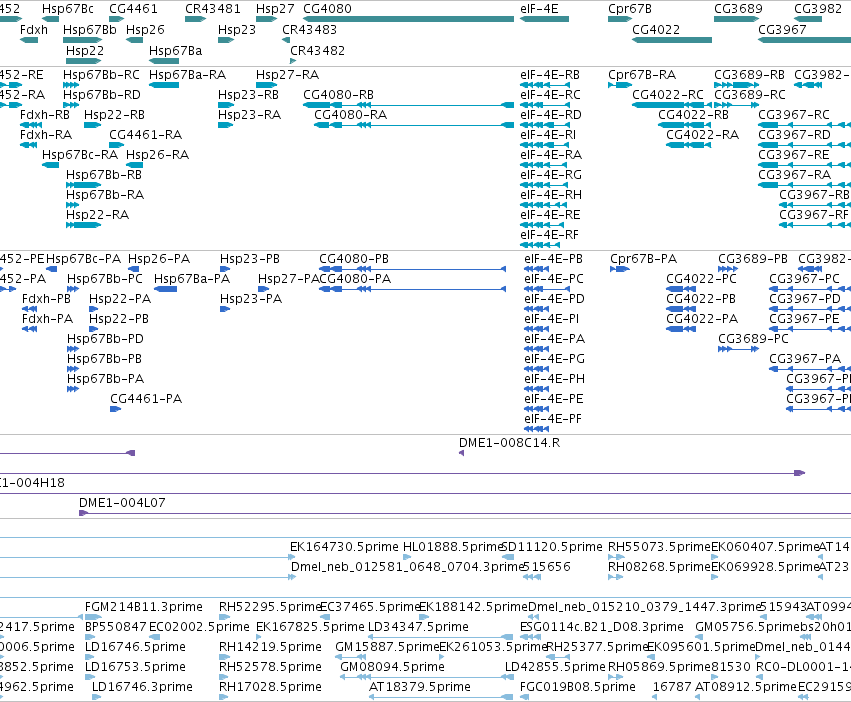Select transcript label Hsp67Bb-RC
This screenshot has width=851, height=702.
(101, 75)
